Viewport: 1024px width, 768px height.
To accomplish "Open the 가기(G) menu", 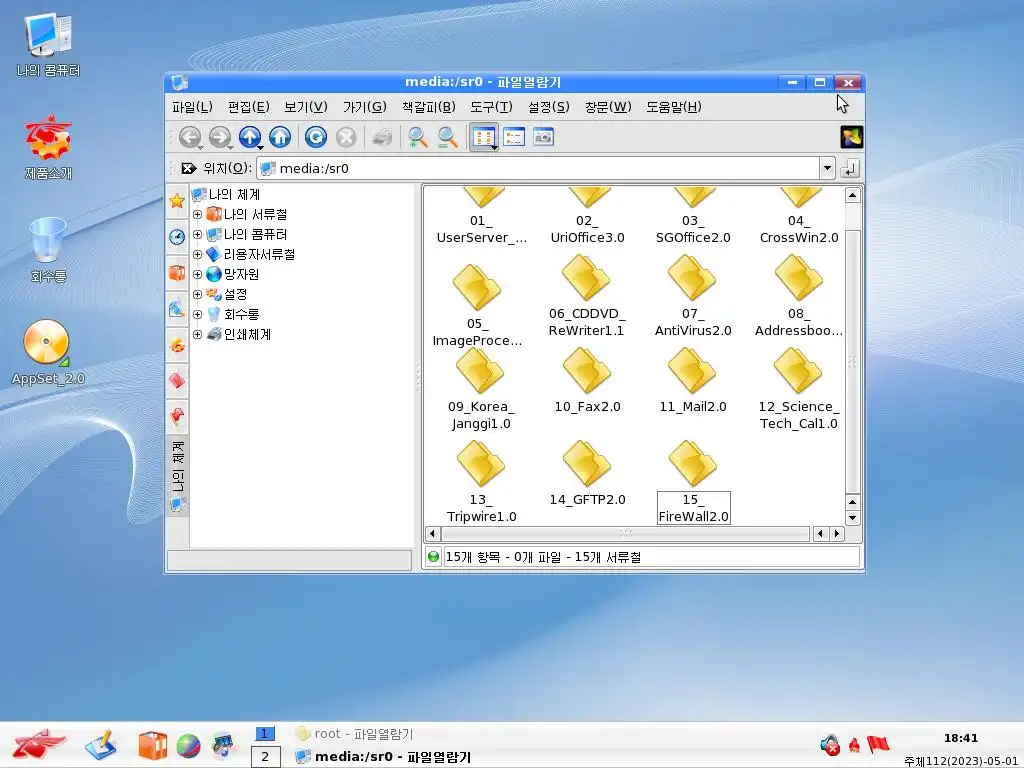I will pos(364,106).
